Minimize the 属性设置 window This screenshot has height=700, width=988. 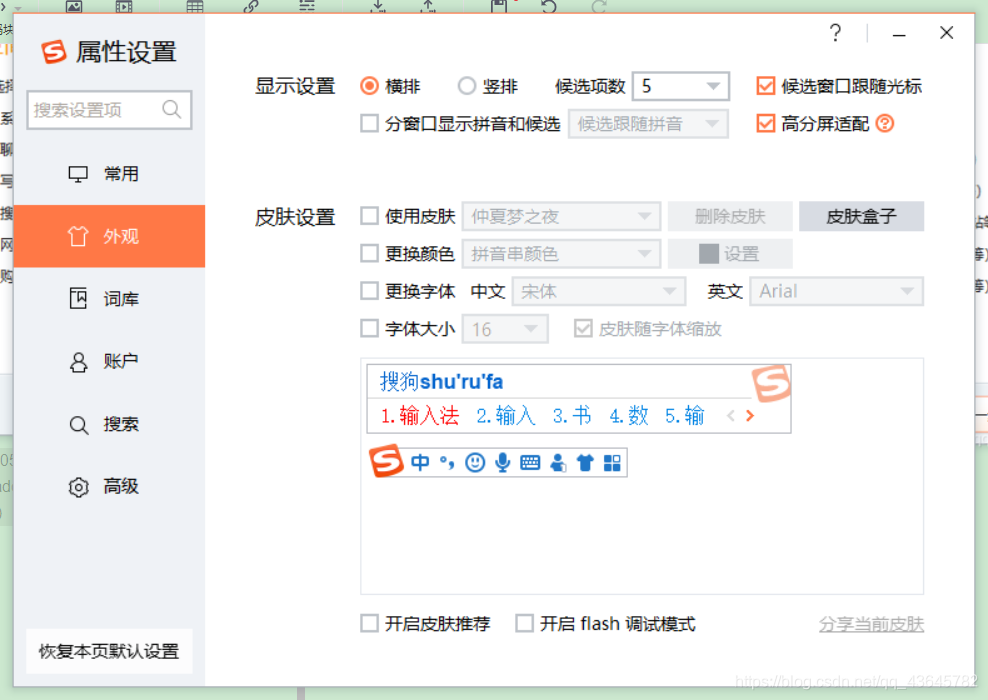(x=899, y=33)
